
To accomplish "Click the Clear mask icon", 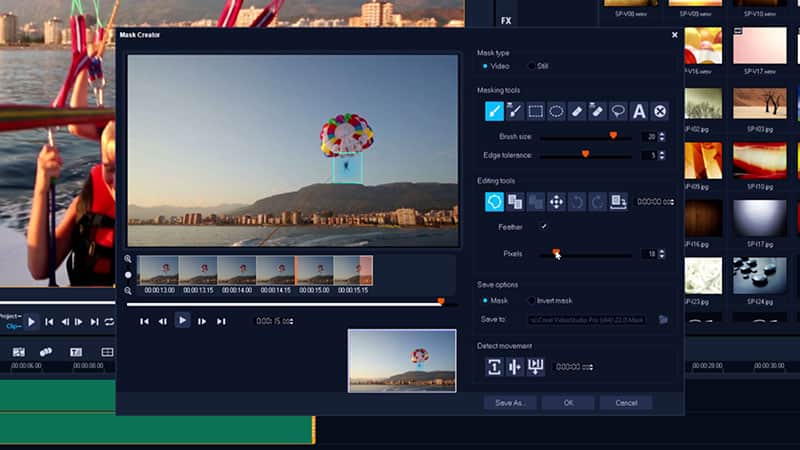I will click(x=660, y=111).
